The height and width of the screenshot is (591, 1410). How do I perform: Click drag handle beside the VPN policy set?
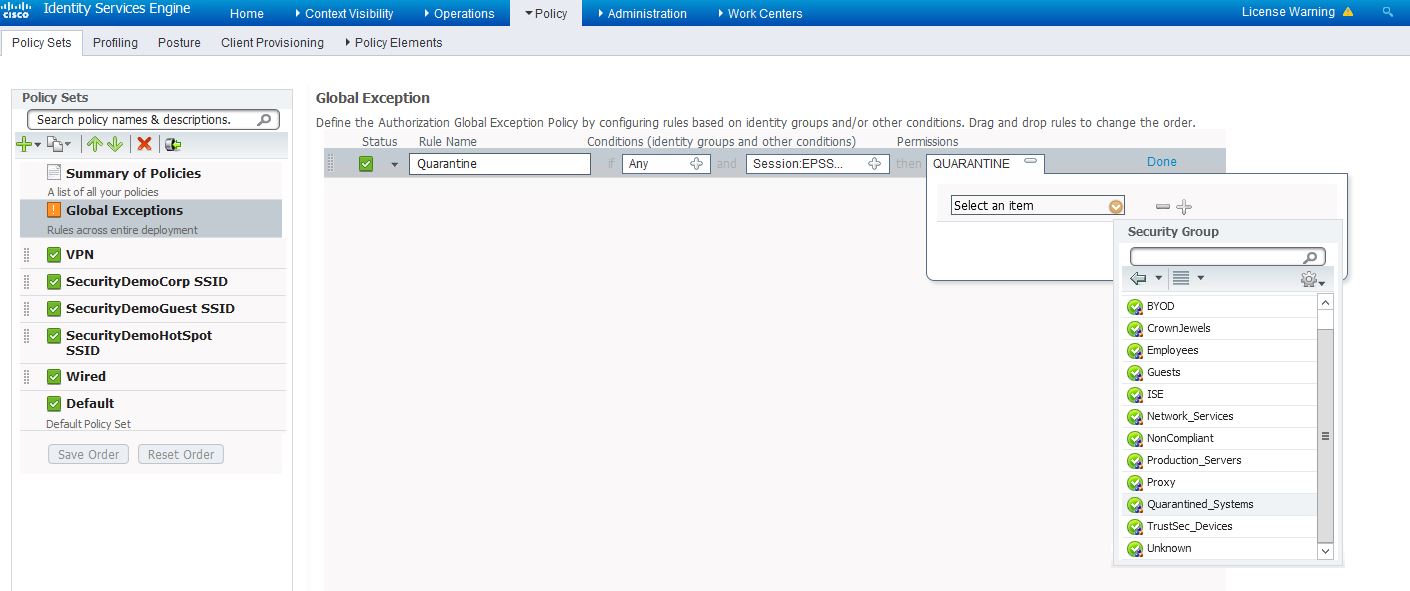27,255
